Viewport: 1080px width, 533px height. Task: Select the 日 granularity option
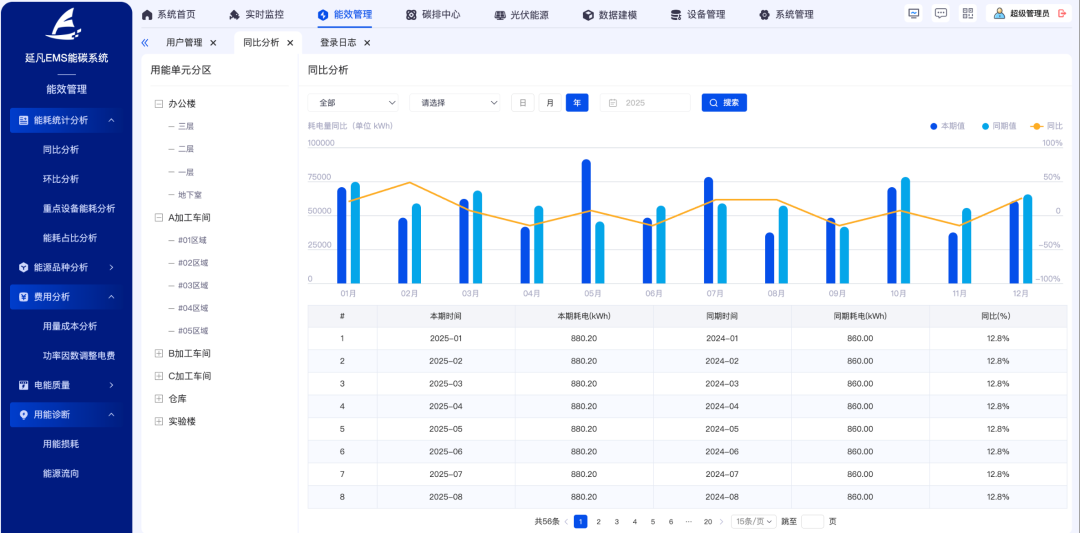pyautogui.click(x=522, y=103)
